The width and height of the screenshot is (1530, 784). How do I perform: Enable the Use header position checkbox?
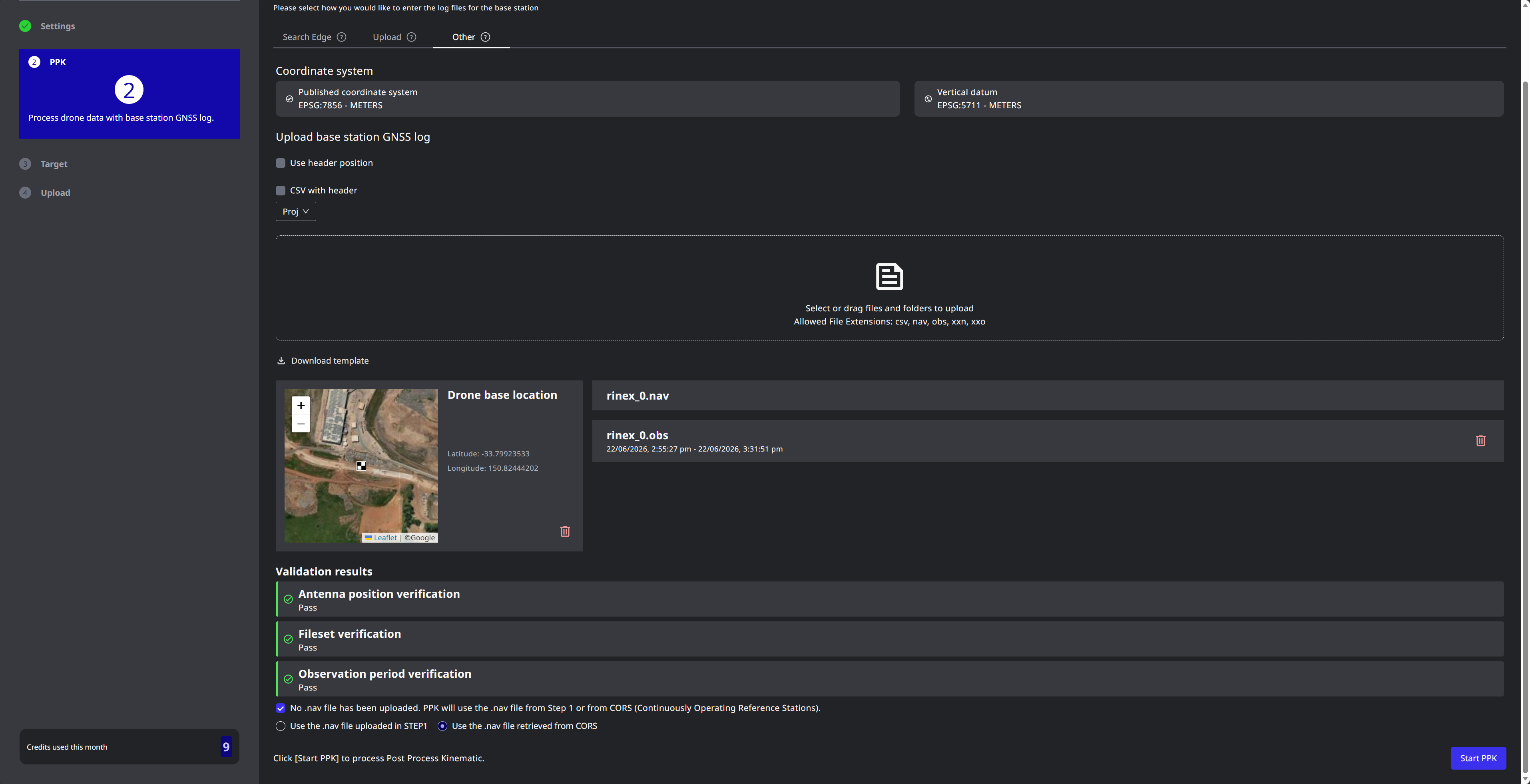point(280,163)
